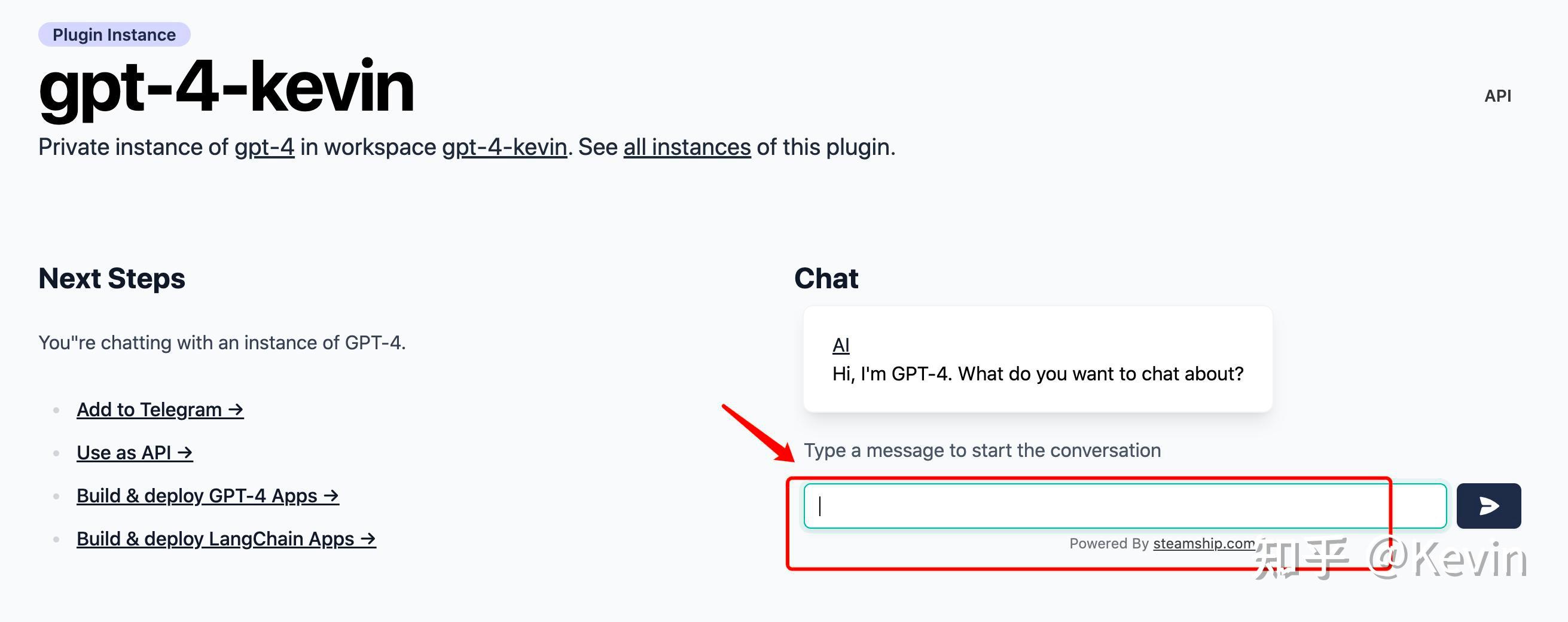Focus the chat message input box
This screenshot has width=1568, height=622.
pyautogui.click(x=1124, y=506)
